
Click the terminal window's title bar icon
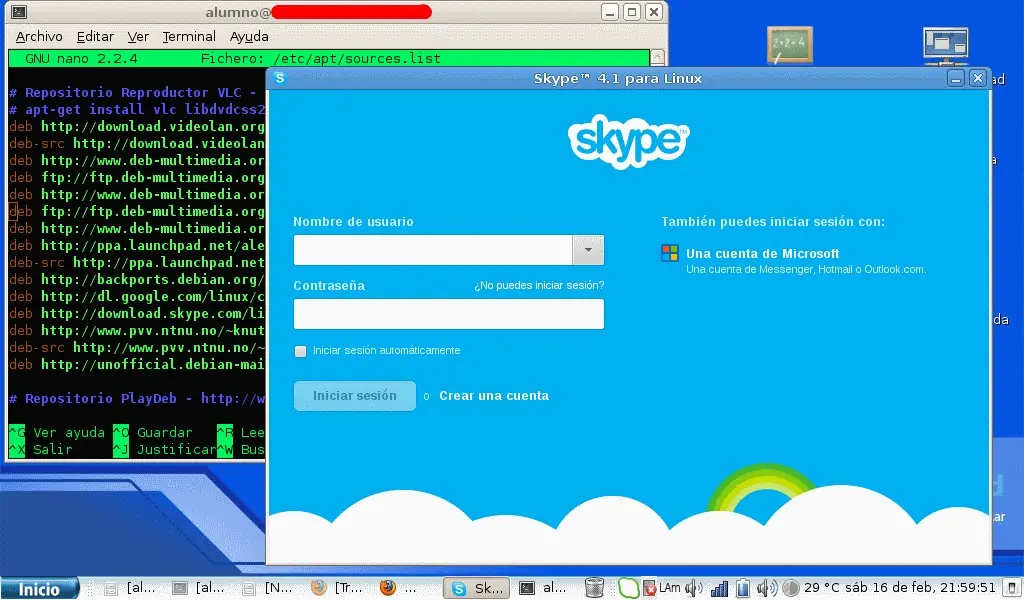point(19,12)
